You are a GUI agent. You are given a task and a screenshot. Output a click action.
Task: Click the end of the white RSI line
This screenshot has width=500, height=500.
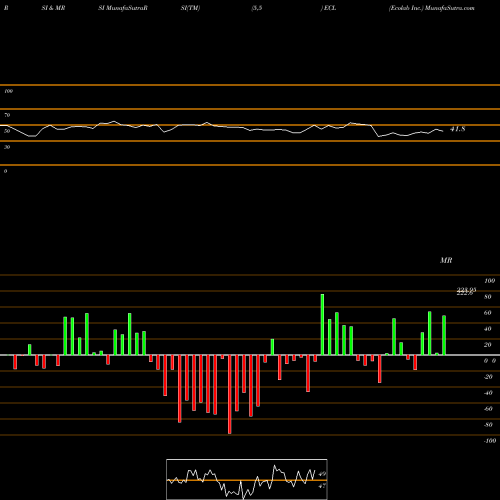pos(443,131)
